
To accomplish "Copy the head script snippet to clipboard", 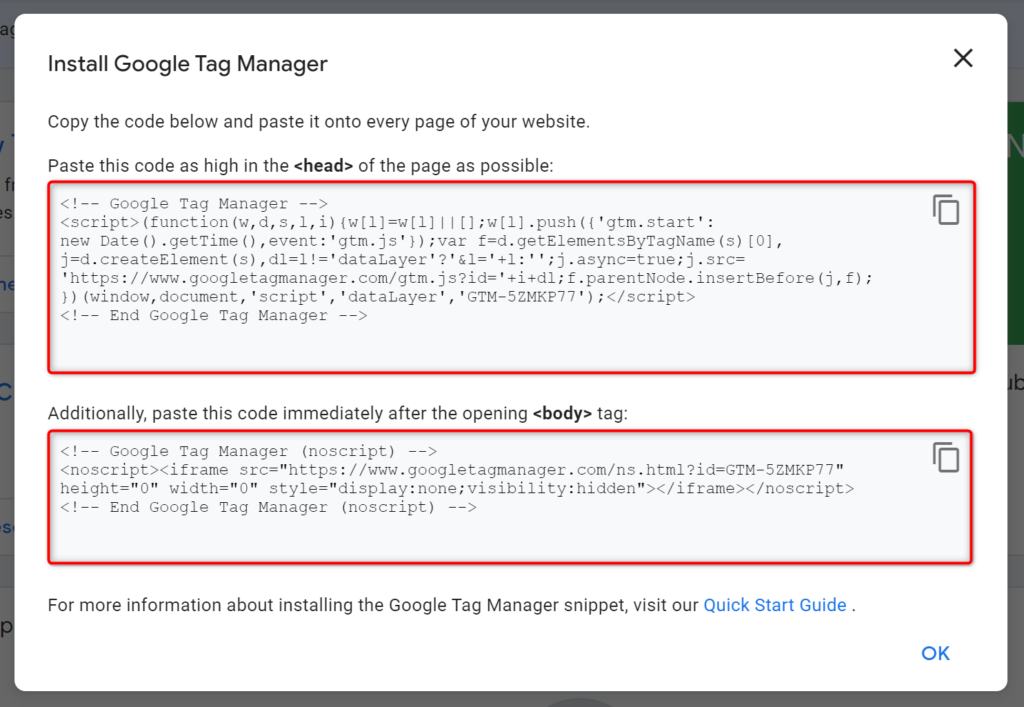I will [946, 210].
